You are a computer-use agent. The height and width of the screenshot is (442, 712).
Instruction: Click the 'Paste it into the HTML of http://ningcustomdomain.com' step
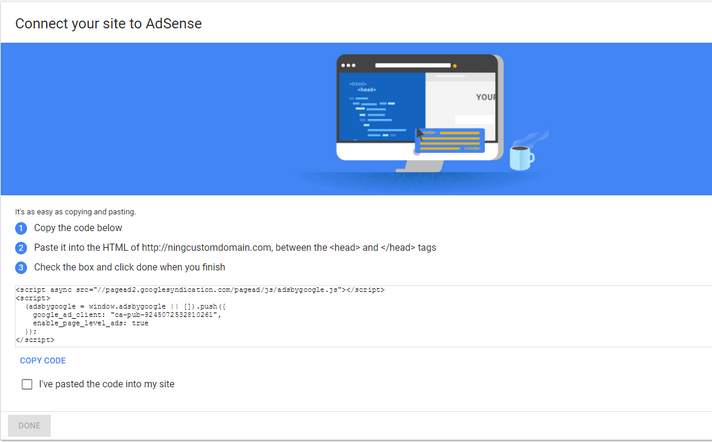(x=235, y=248)
